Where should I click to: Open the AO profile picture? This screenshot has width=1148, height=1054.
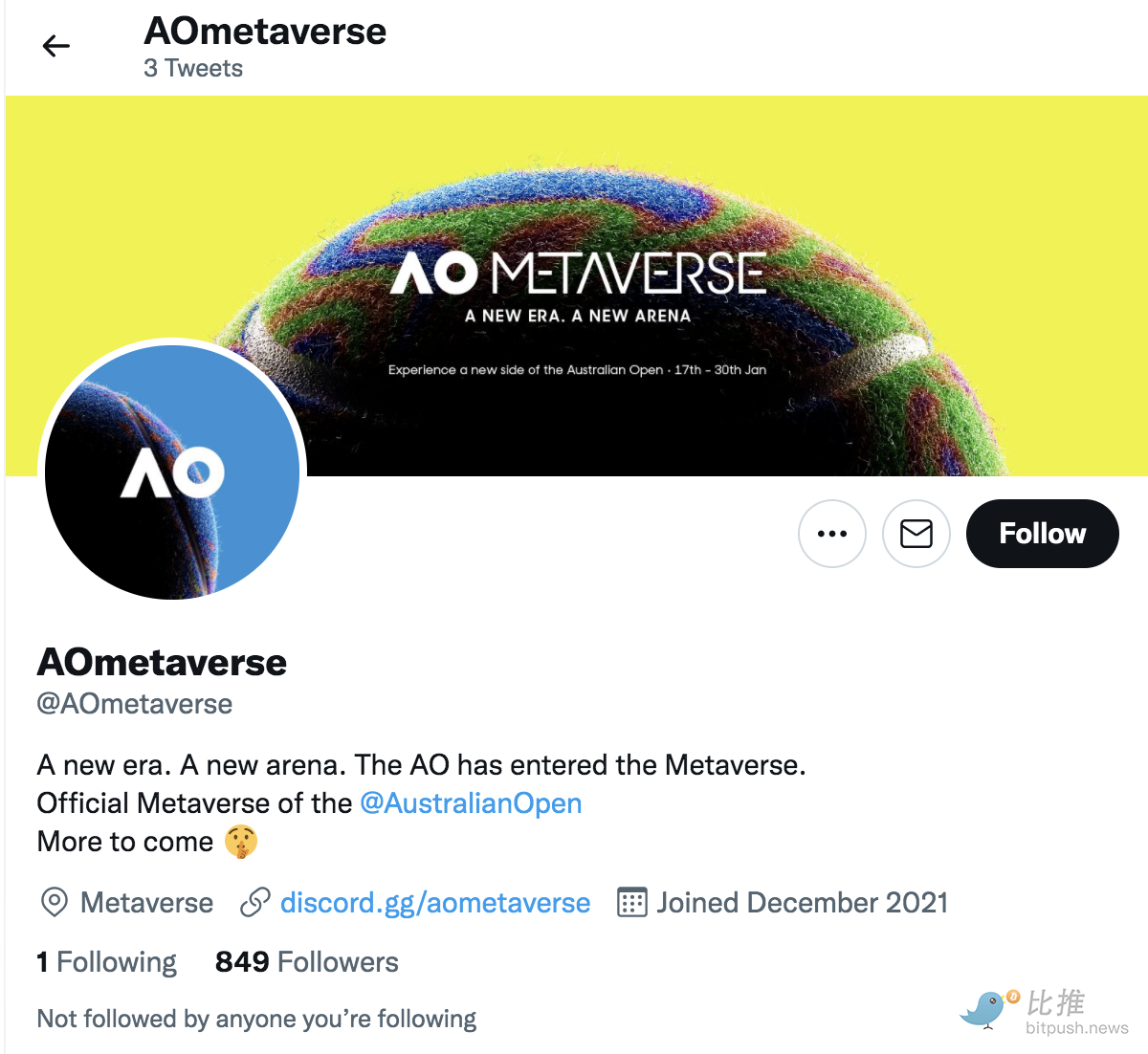[x=172, y=472]
